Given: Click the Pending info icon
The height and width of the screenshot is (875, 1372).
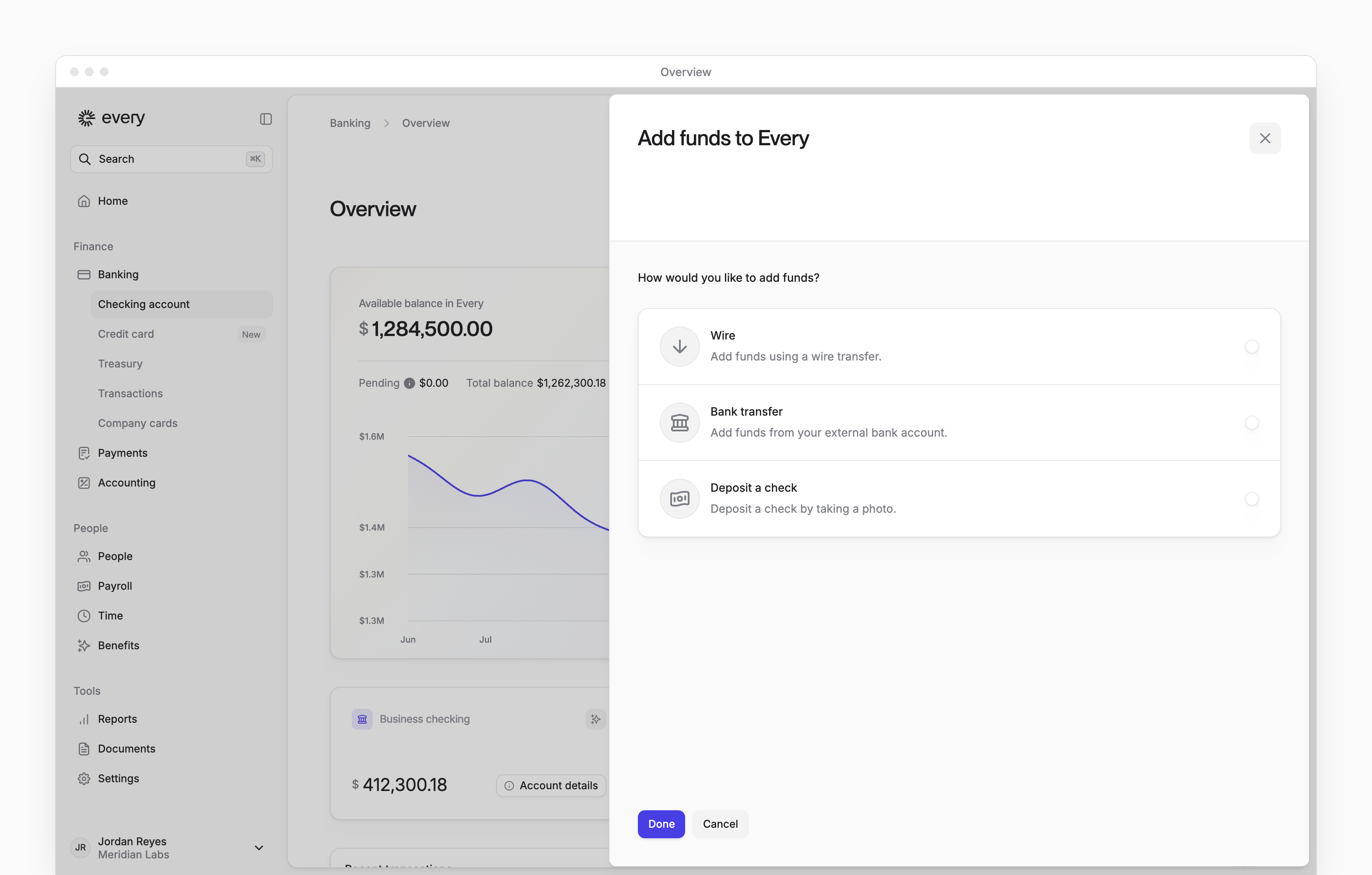Looking at the screenshot, I should tap(409, 383).
